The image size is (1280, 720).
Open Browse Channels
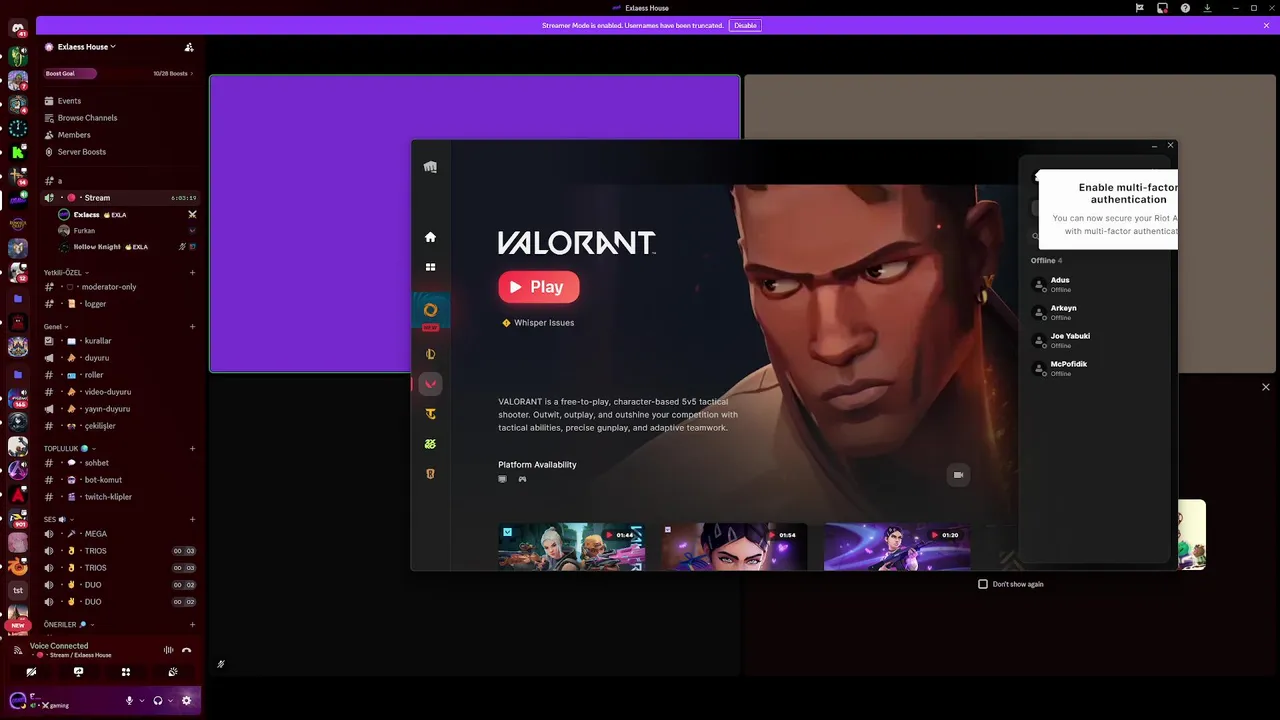click(x=120, y=118)
